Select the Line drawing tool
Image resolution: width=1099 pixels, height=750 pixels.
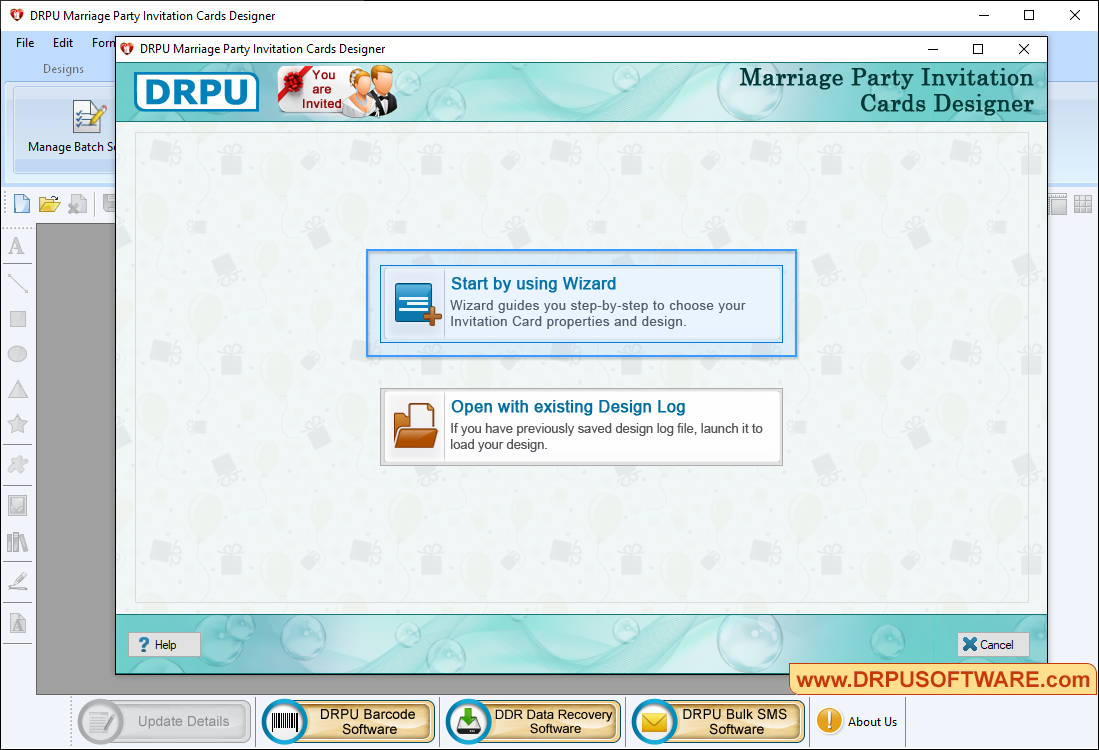click(17, 283)
